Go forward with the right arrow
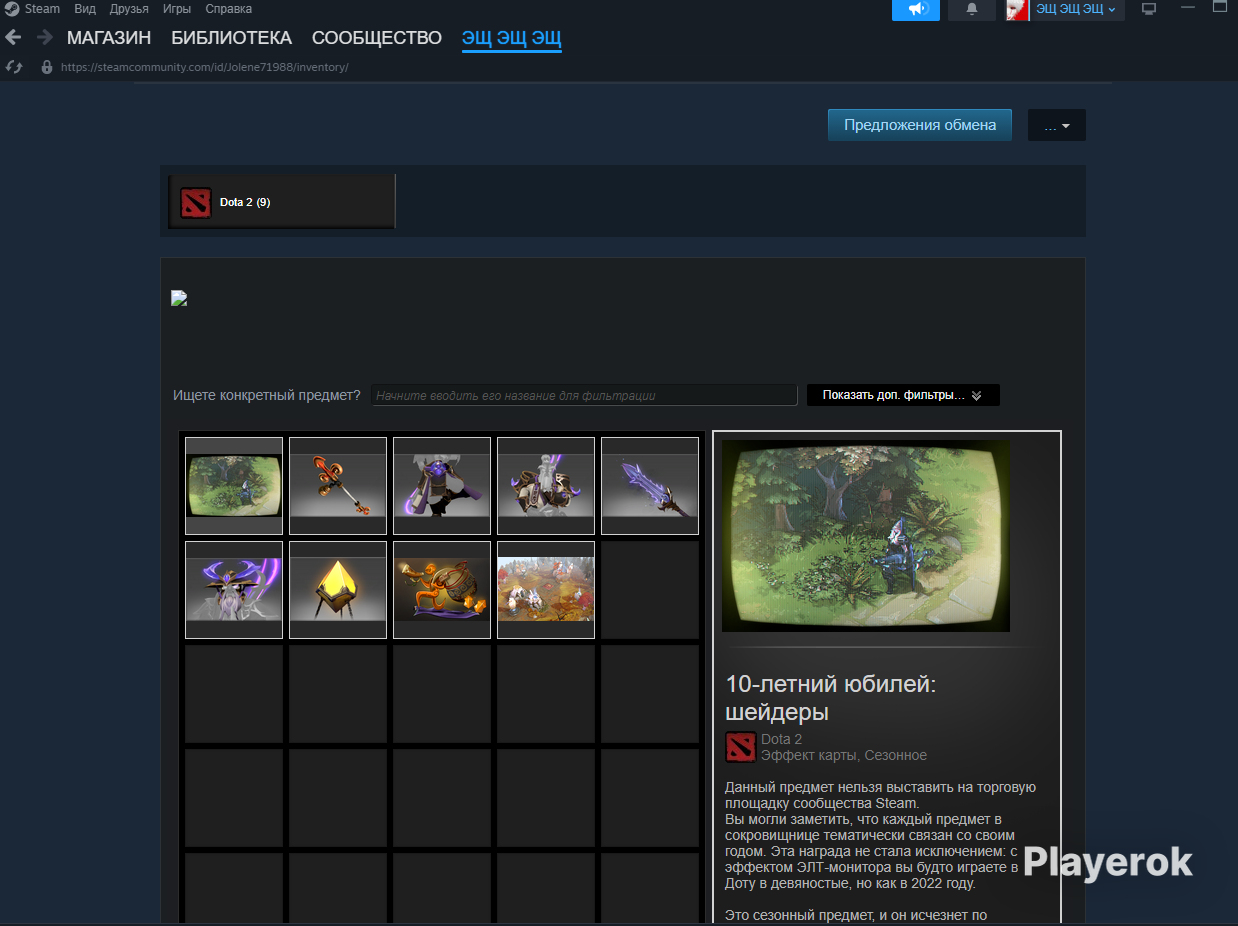The width and height of the screenshot is (1238, 926). coord(44,37)
